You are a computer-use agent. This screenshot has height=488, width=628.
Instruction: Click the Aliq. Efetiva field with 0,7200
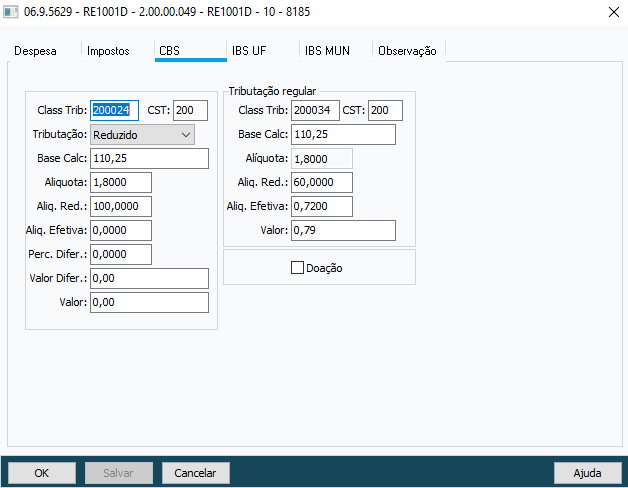pyautogui.click(x=322, y=206)
